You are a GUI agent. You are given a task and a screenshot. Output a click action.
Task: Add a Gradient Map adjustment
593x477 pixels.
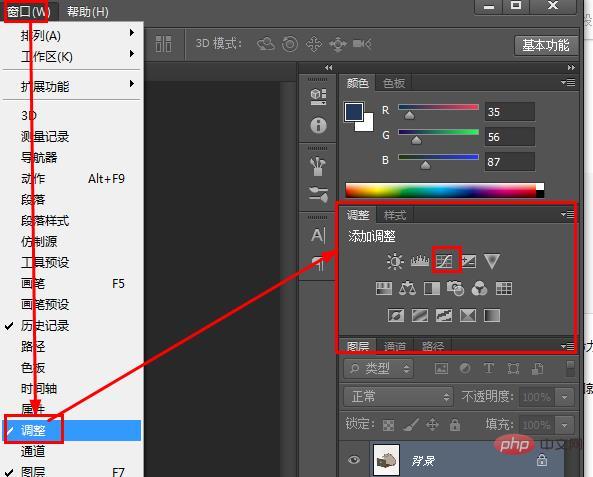492,315
